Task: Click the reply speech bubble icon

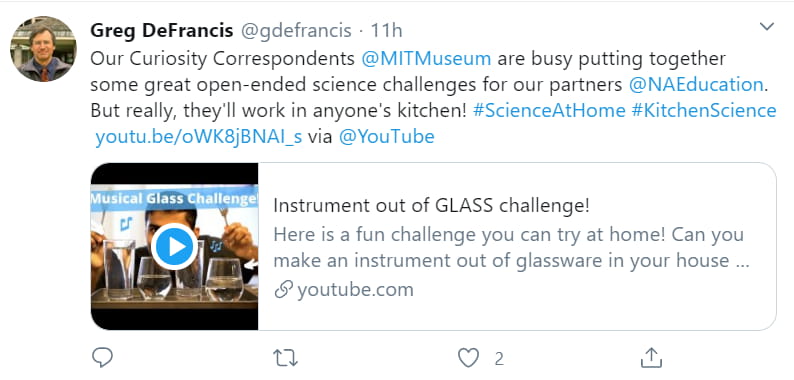Action: click(x=102, y=358)
